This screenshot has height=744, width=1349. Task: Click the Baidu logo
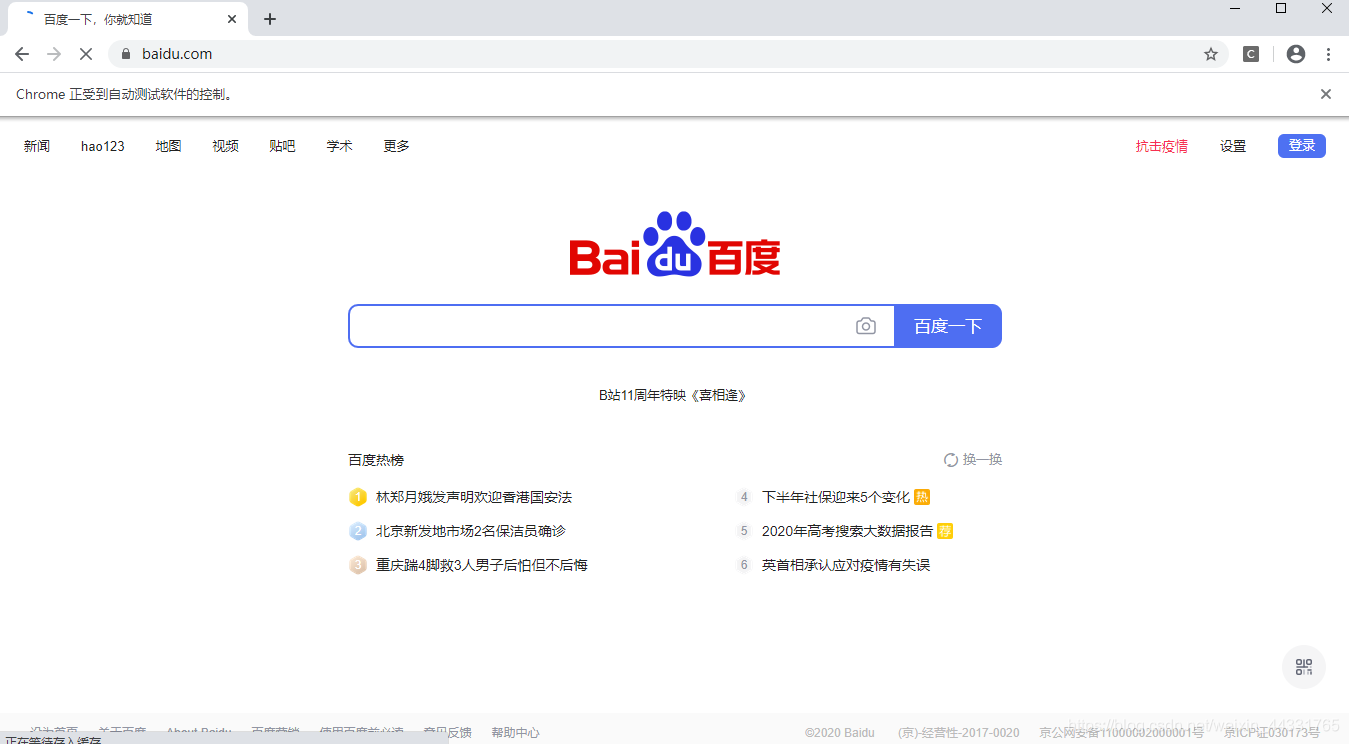[675, 243]
